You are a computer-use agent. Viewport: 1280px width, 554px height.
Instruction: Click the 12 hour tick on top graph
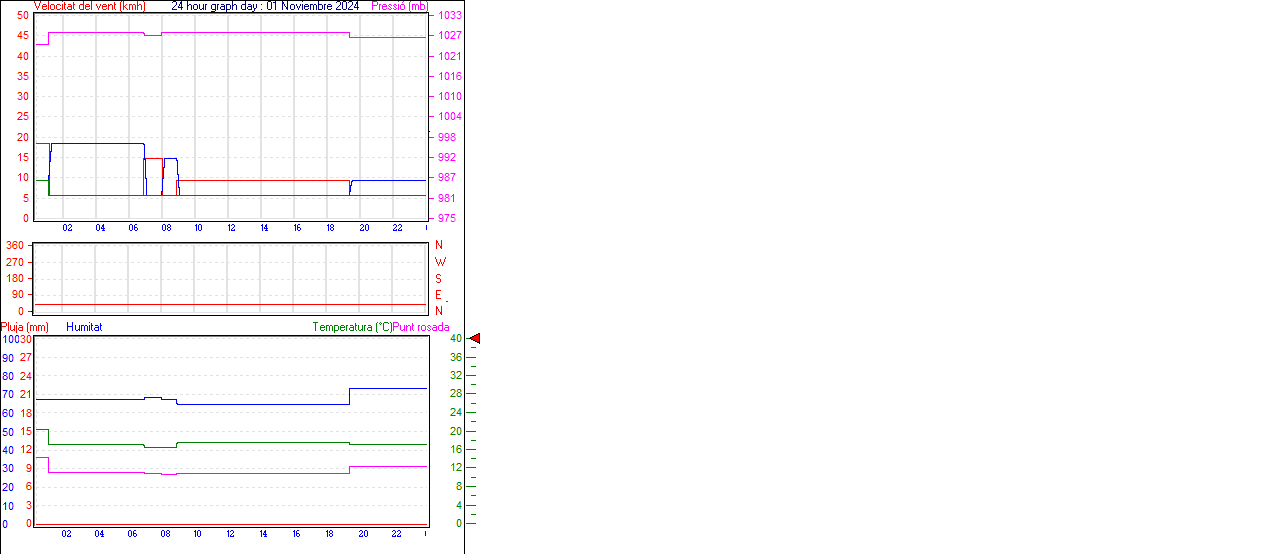coord(231,228)
